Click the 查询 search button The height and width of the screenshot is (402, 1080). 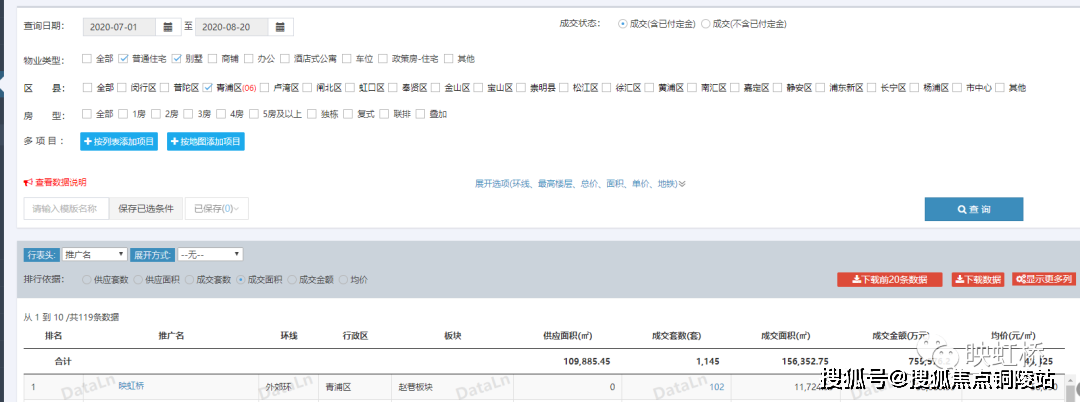pos(973,209)
